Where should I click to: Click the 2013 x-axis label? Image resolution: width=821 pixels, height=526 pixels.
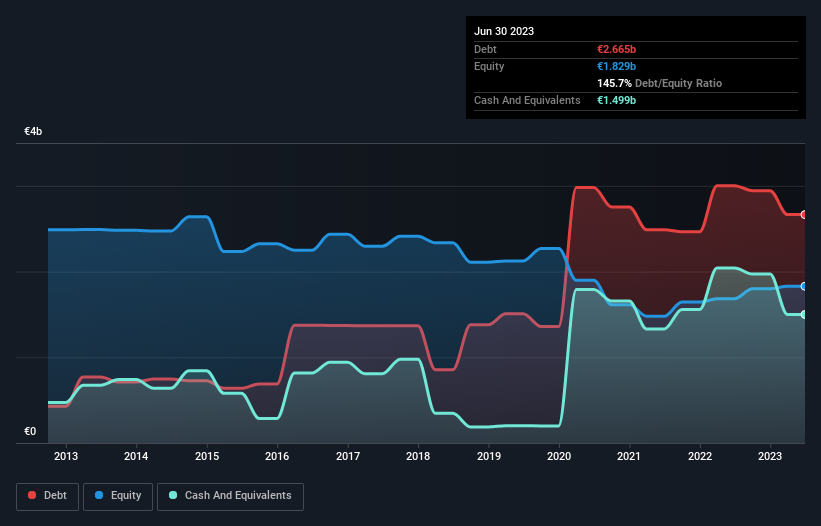click(x=66, y=456)
